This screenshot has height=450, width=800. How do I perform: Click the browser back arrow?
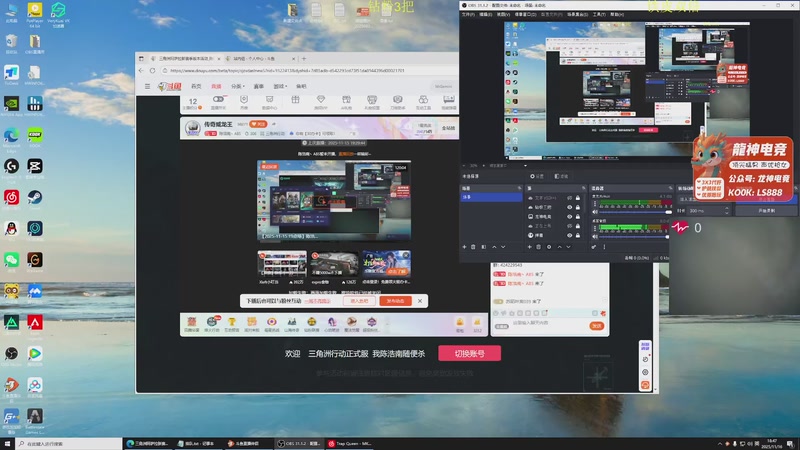coord(141,70)
